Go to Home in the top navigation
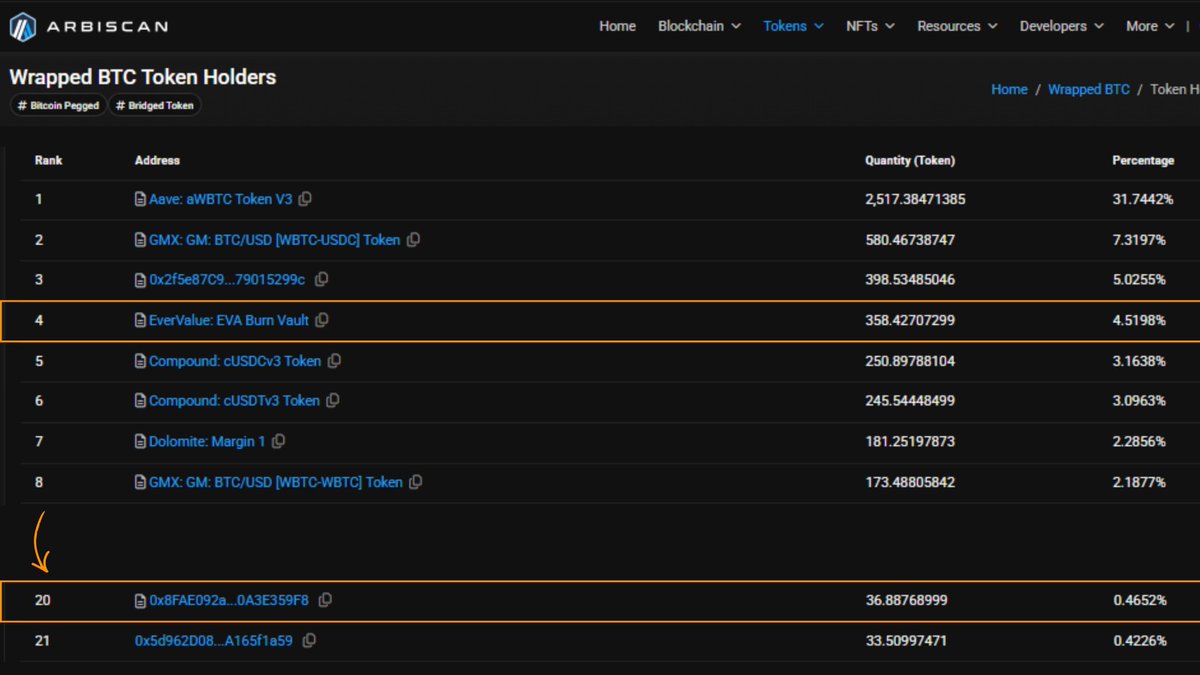 click(x=617, y=26)
